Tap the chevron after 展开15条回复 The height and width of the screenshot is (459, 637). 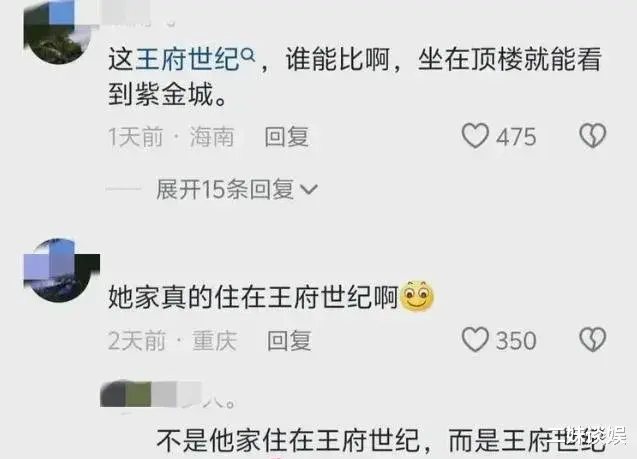tap(308, 190)
